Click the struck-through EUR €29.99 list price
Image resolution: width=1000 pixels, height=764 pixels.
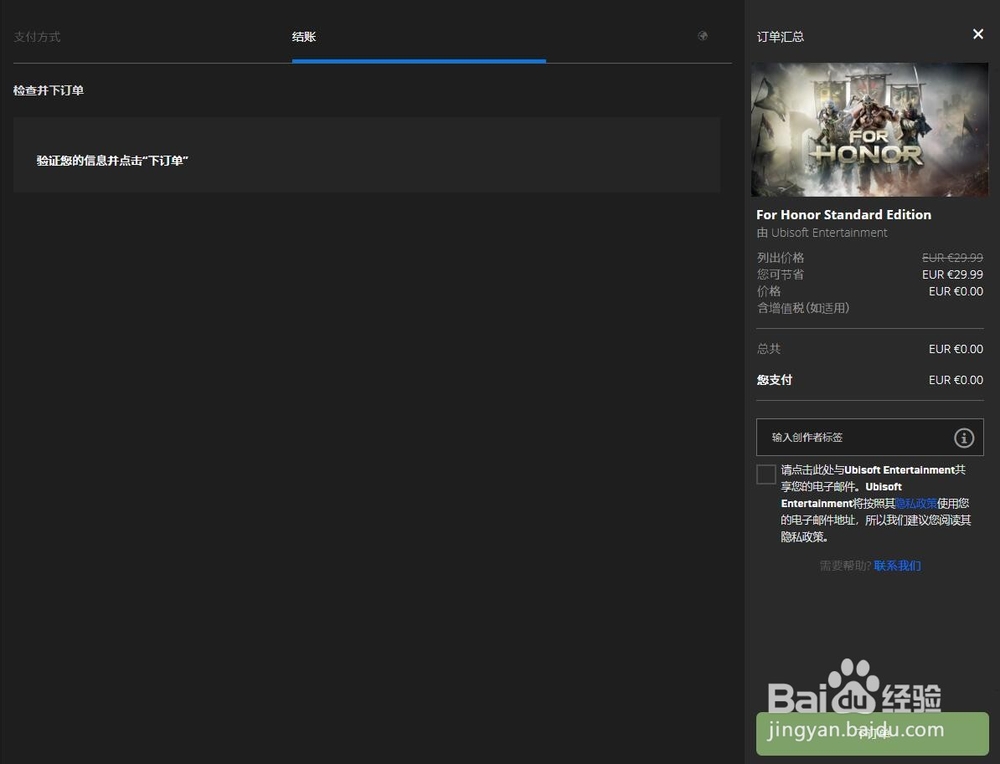pyautogui.click(x=952, y=258)
